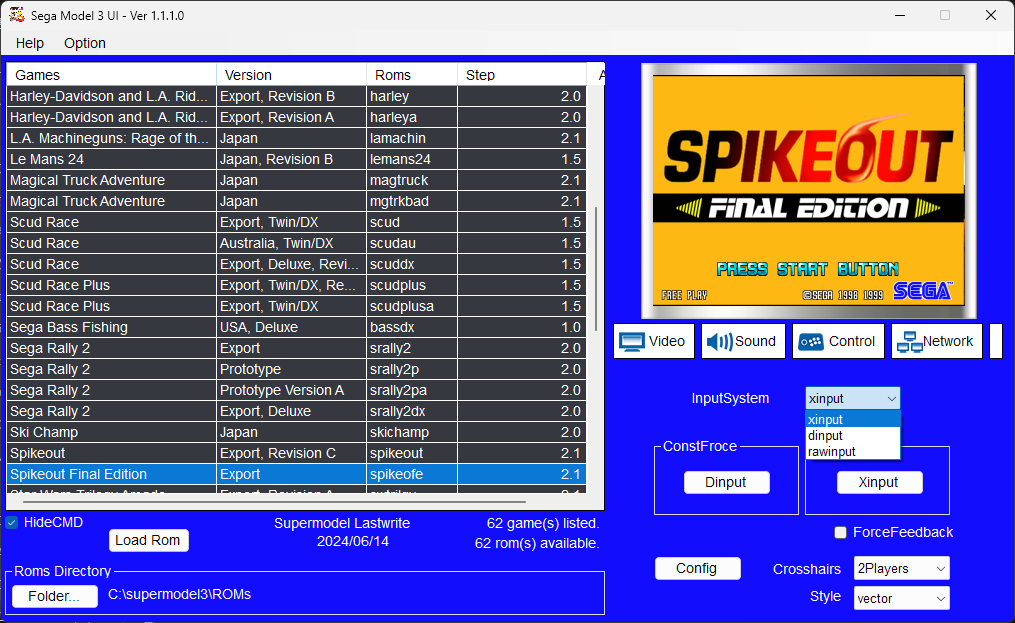1015x623 pixels.
Task: Select the Sega Bass Fishing row
Action: [x=296, y=327]
